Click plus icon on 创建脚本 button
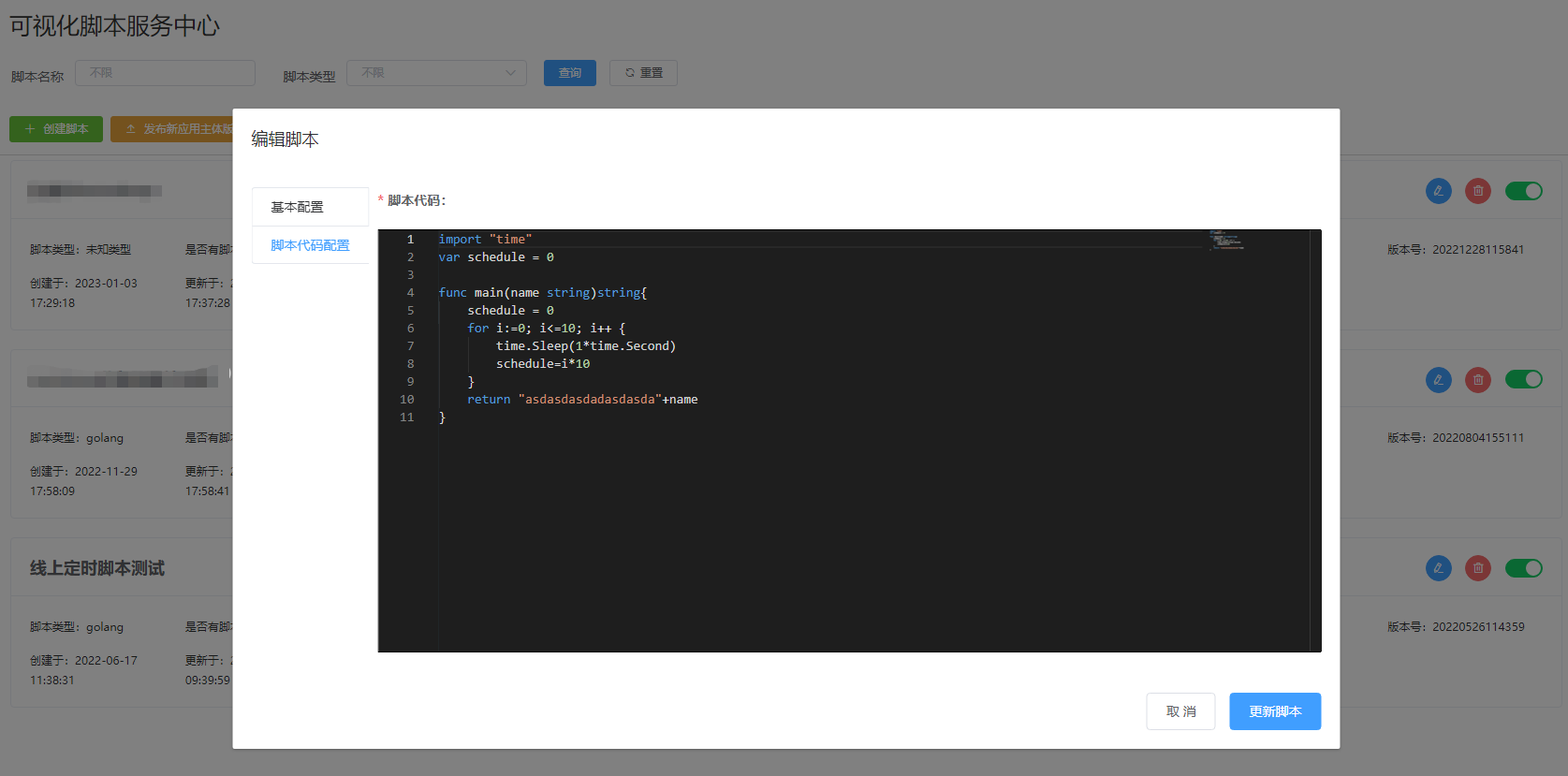Image resolution: width=1568 pixels, height=776 pixels. point(30,129)
